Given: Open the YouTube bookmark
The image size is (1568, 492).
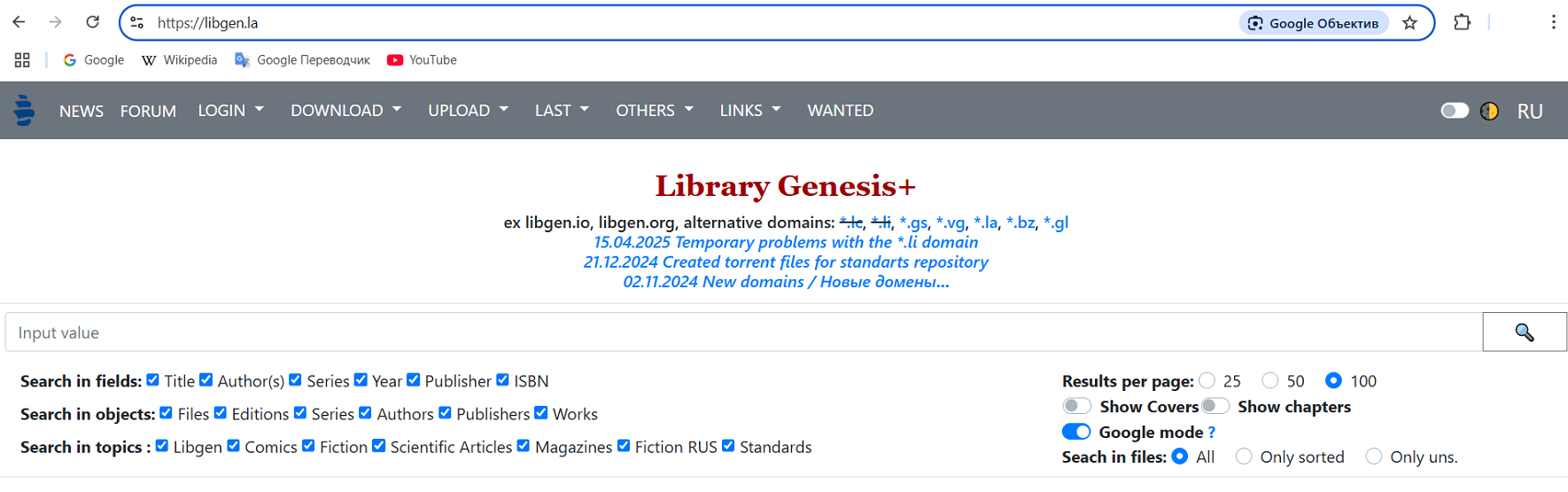Looking at the screenshot, I should coord(423,59).
